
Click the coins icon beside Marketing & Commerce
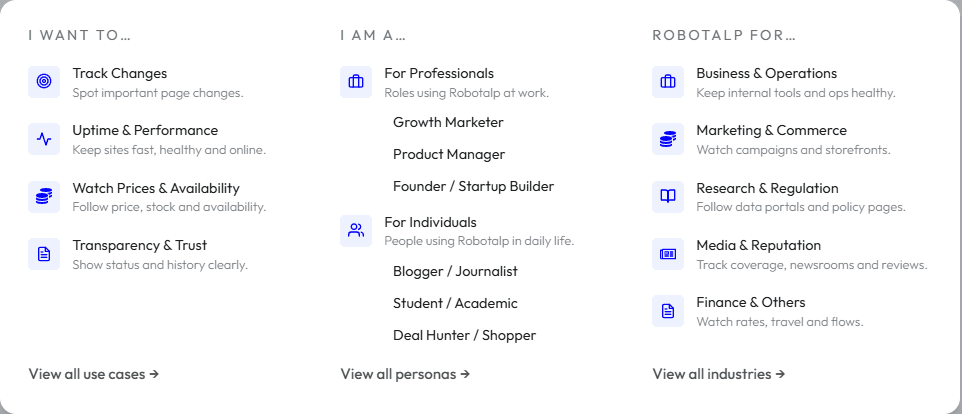[x=668, y=139]
